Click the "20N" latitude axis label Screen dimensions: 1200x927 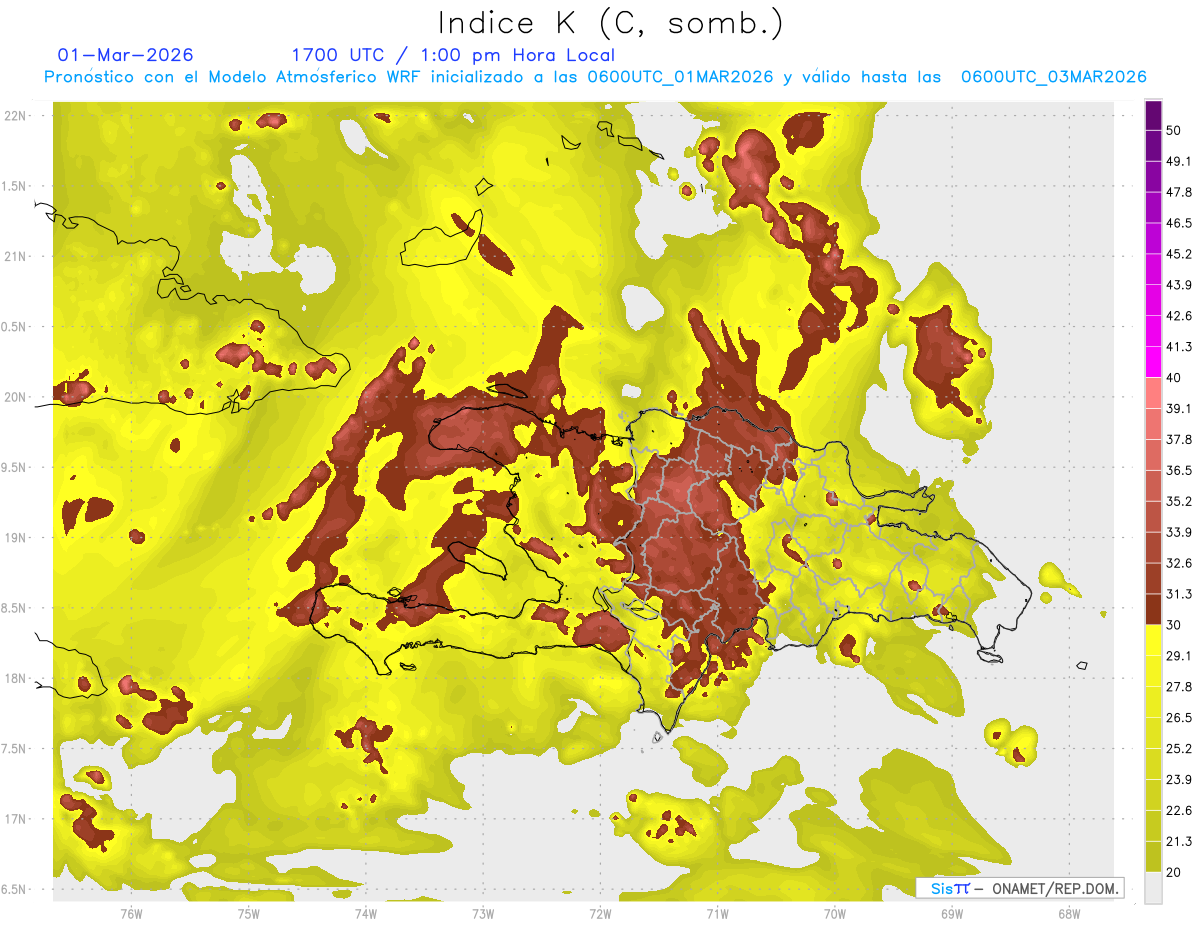pyautogui.click(x=16, y=397)
